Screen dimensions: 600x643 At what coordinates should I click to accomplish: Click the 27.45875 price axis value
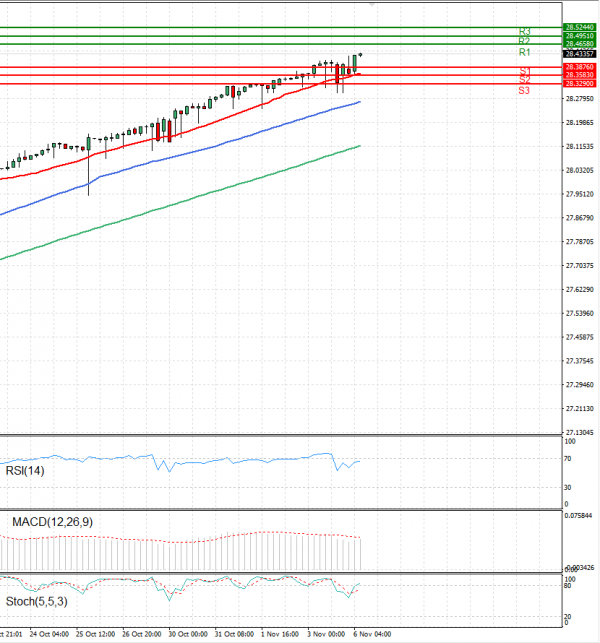click(x=579, y=337)
